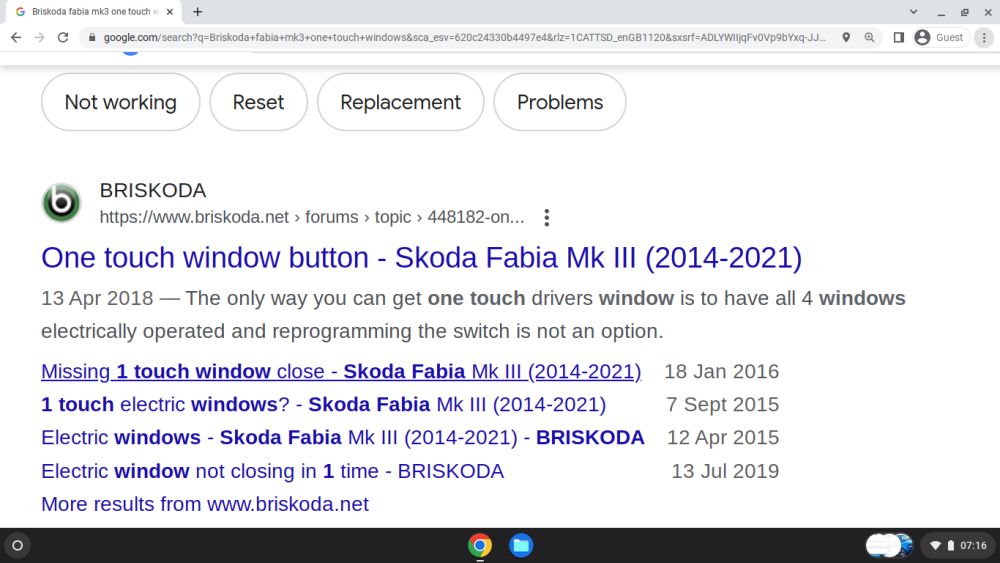The height and width of the screenshot is (563, 1000).
Task: Open the result's three-dot about menu
Action: (547, 217)
